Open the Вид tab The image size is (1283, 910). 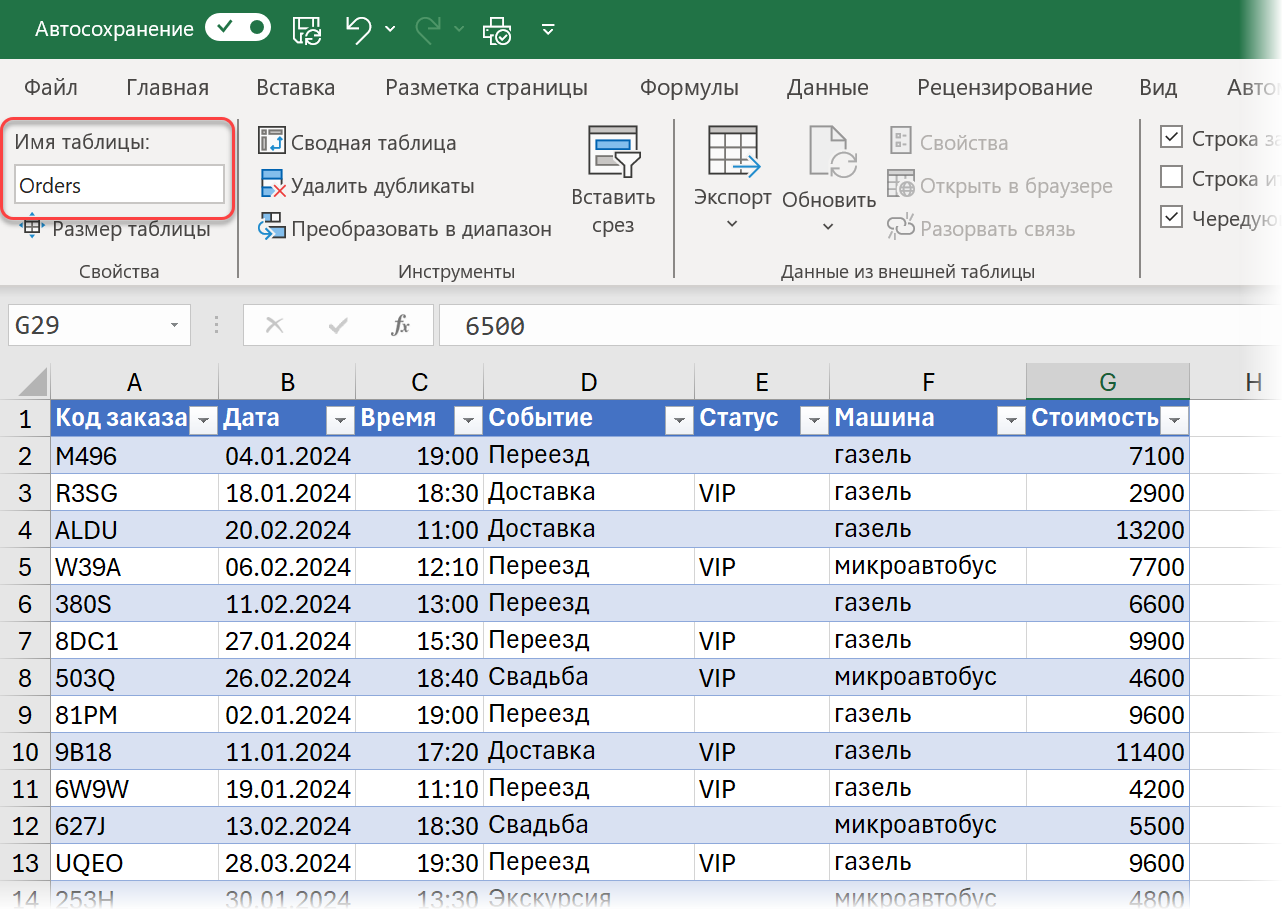point(1158,88)
